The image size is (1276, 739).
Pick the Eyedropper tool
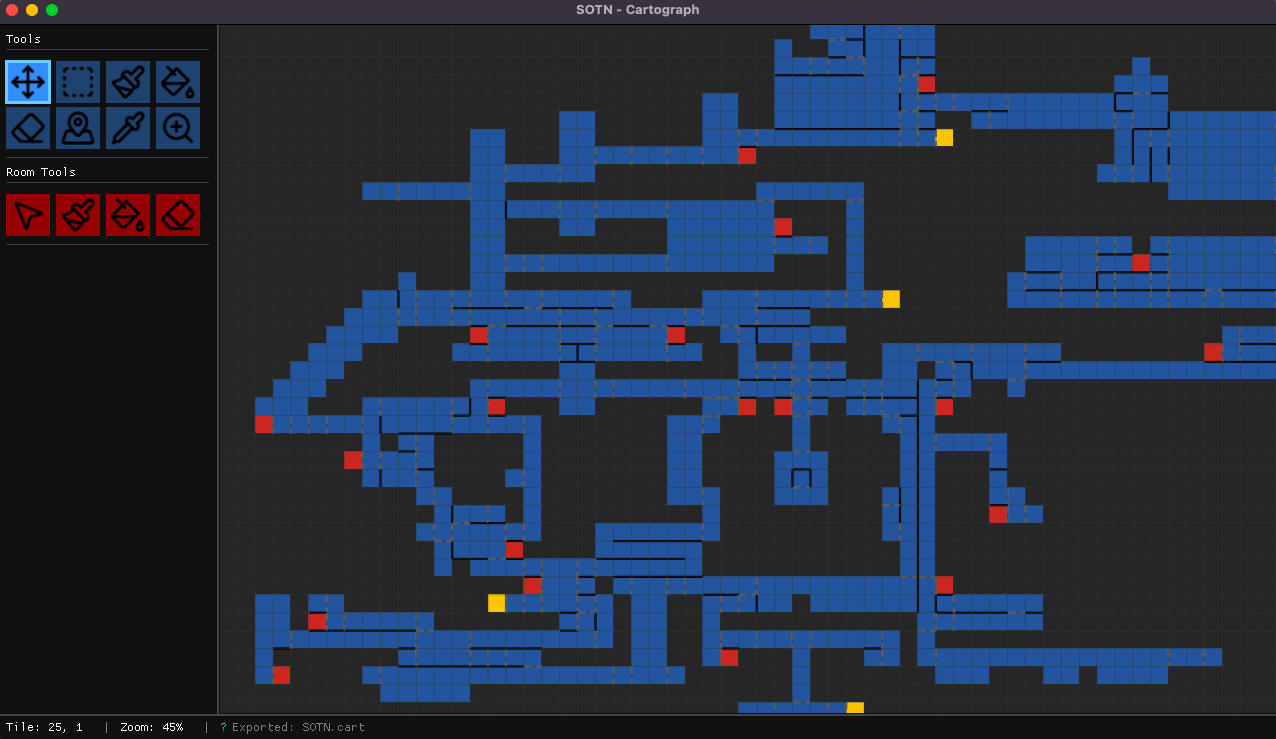[128, 128]
